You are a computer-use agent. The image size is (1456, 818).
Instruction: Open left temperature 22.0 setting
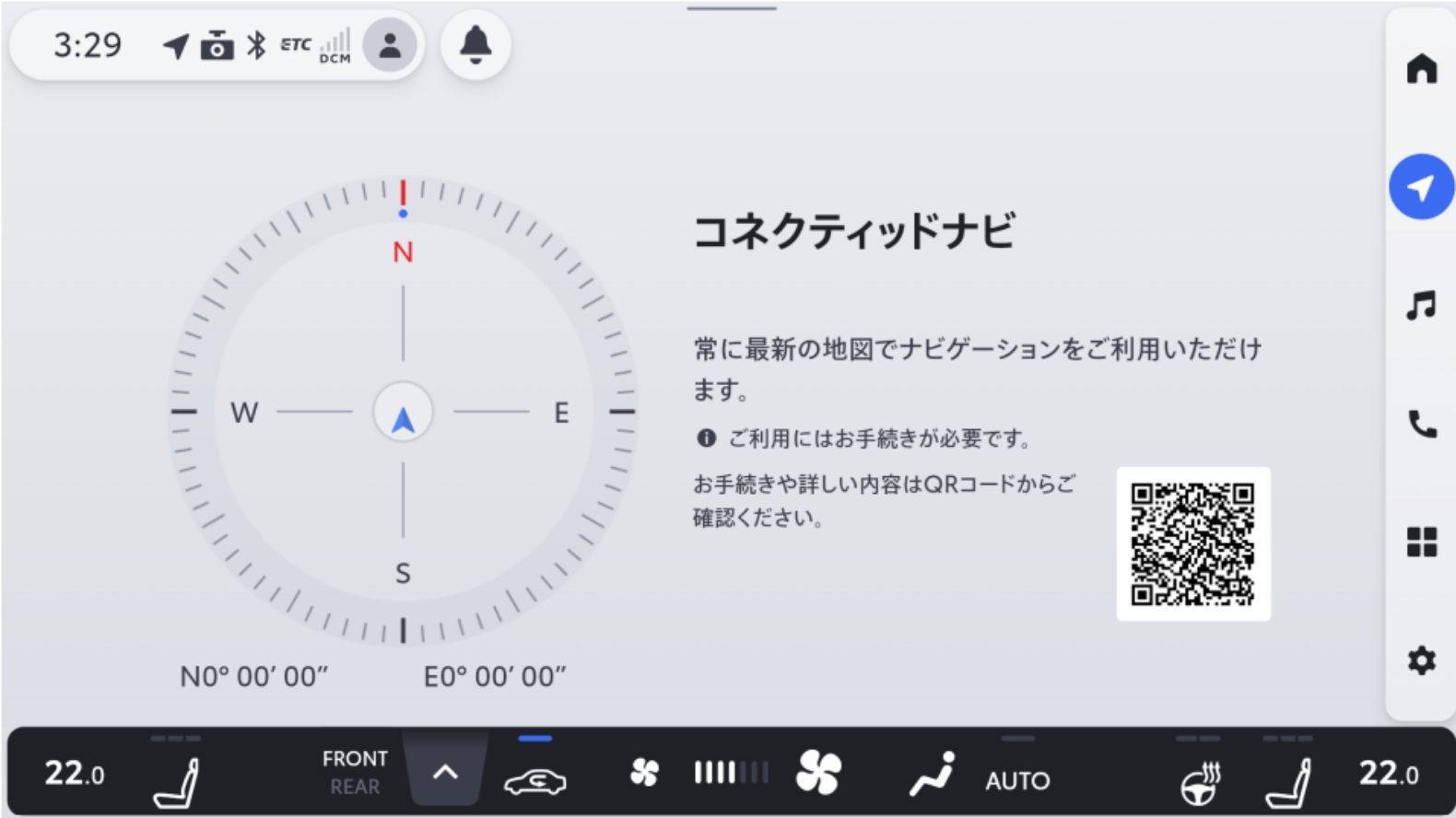[x=75, y=774]
